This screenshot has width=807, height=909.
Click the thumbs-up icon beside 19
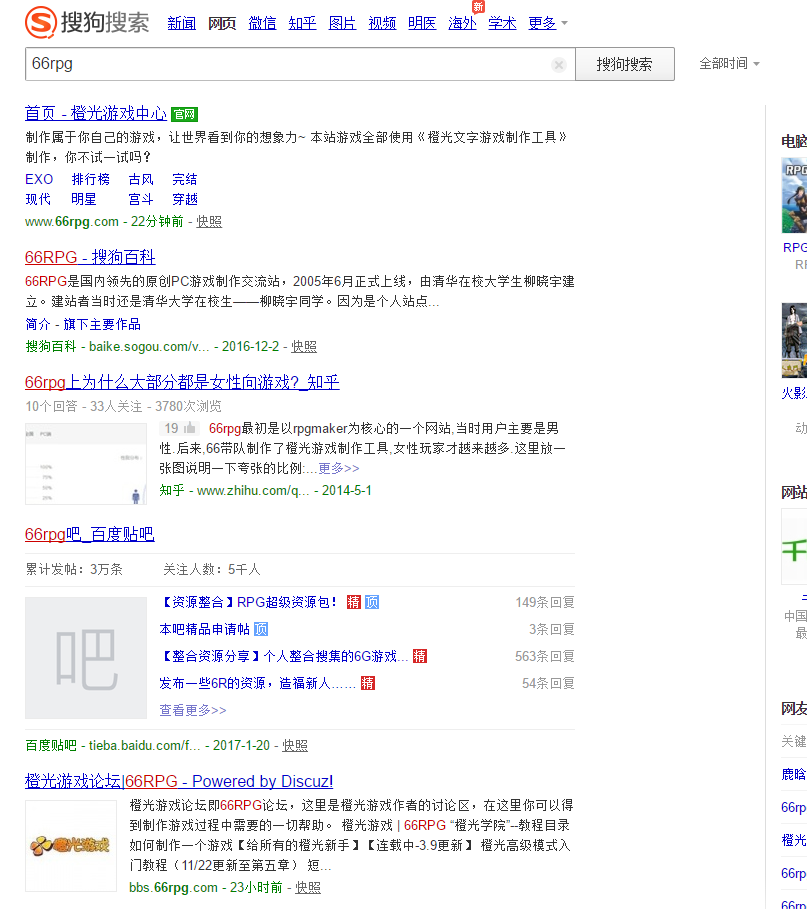point(190,428)
